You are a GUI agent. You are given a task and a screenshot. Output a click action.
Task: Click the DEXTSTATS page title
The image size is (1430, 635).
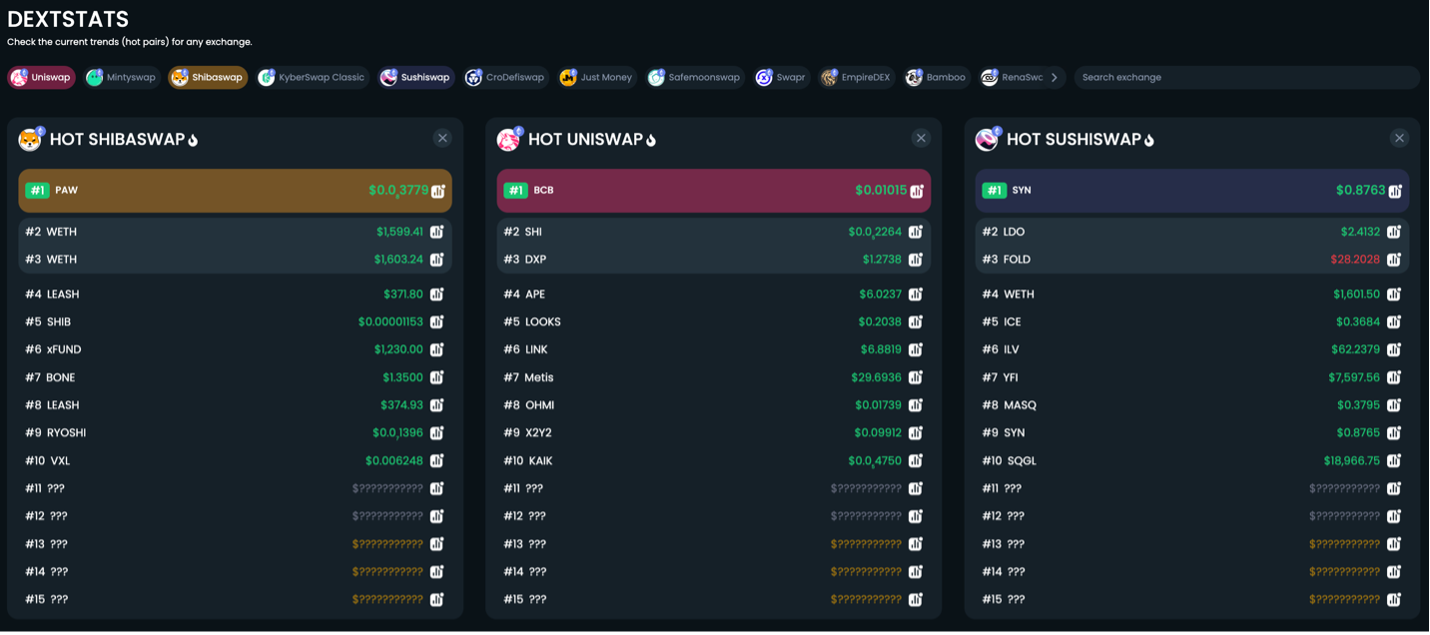[68, 19]
